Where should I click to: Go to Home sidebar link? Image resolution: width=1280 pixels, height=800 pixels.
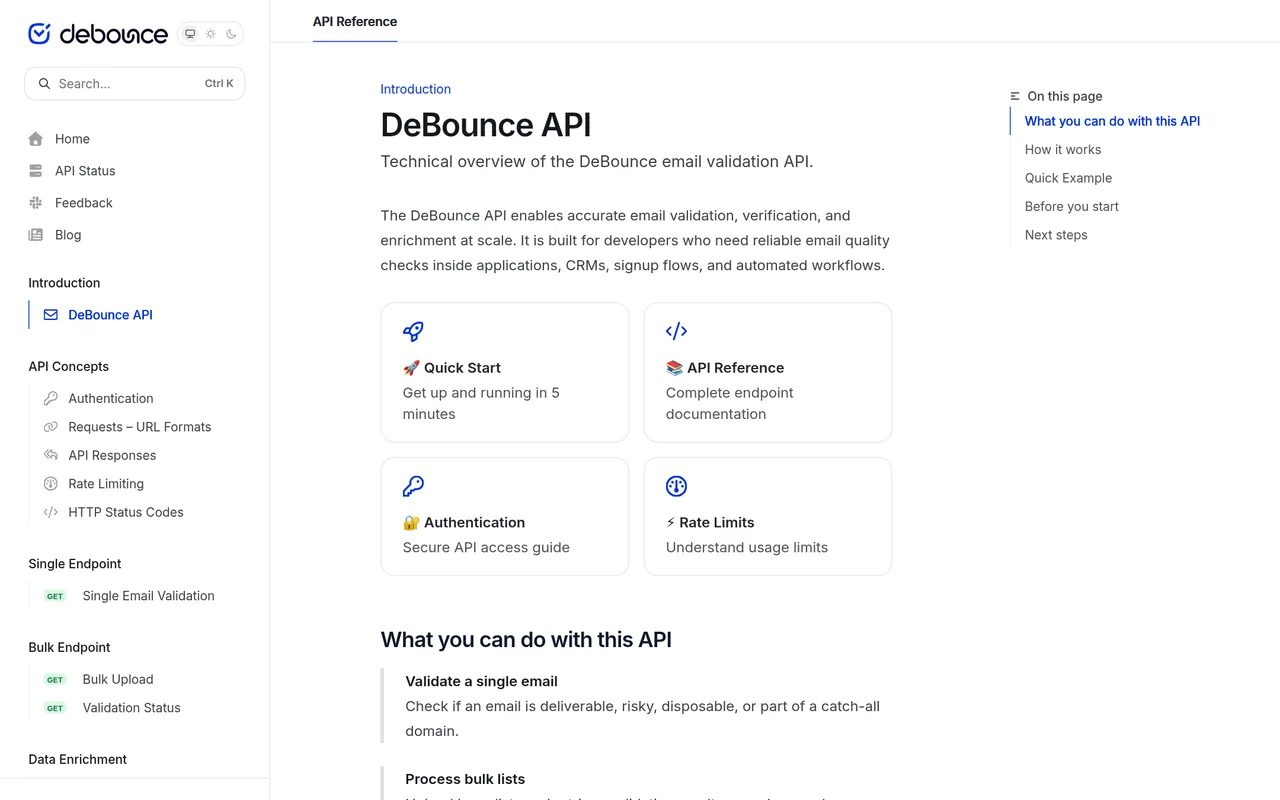coord(72,139)
